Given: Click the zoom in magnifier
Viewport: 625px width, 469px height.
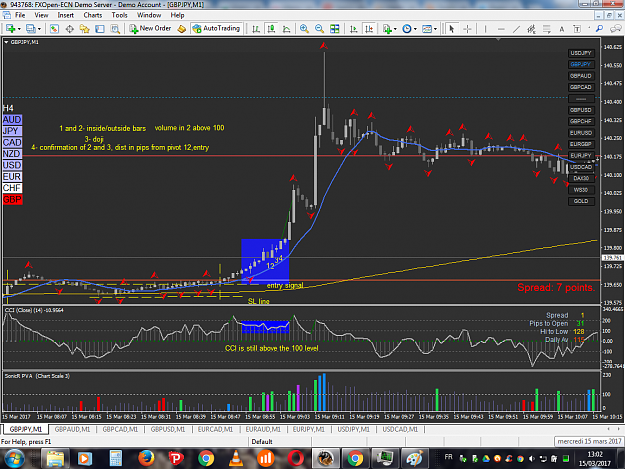Looking at the screenshot, I should 304,29.
